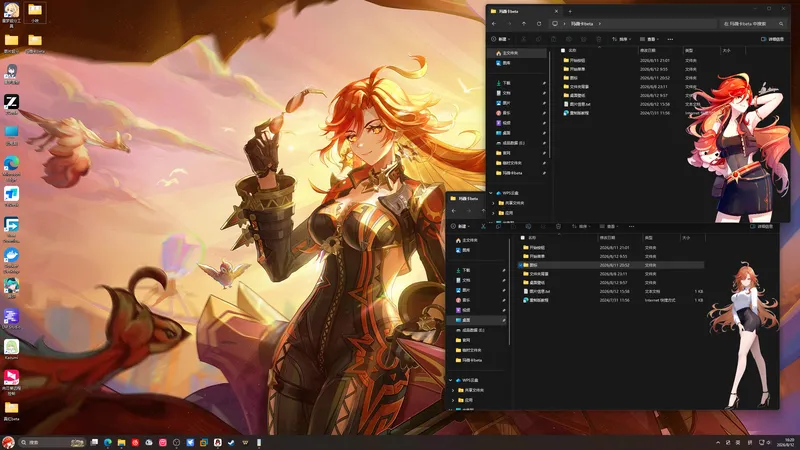Click Rename icon in upper Explorer toolbar
Screen dimensions: 800x450
[568, 39]
